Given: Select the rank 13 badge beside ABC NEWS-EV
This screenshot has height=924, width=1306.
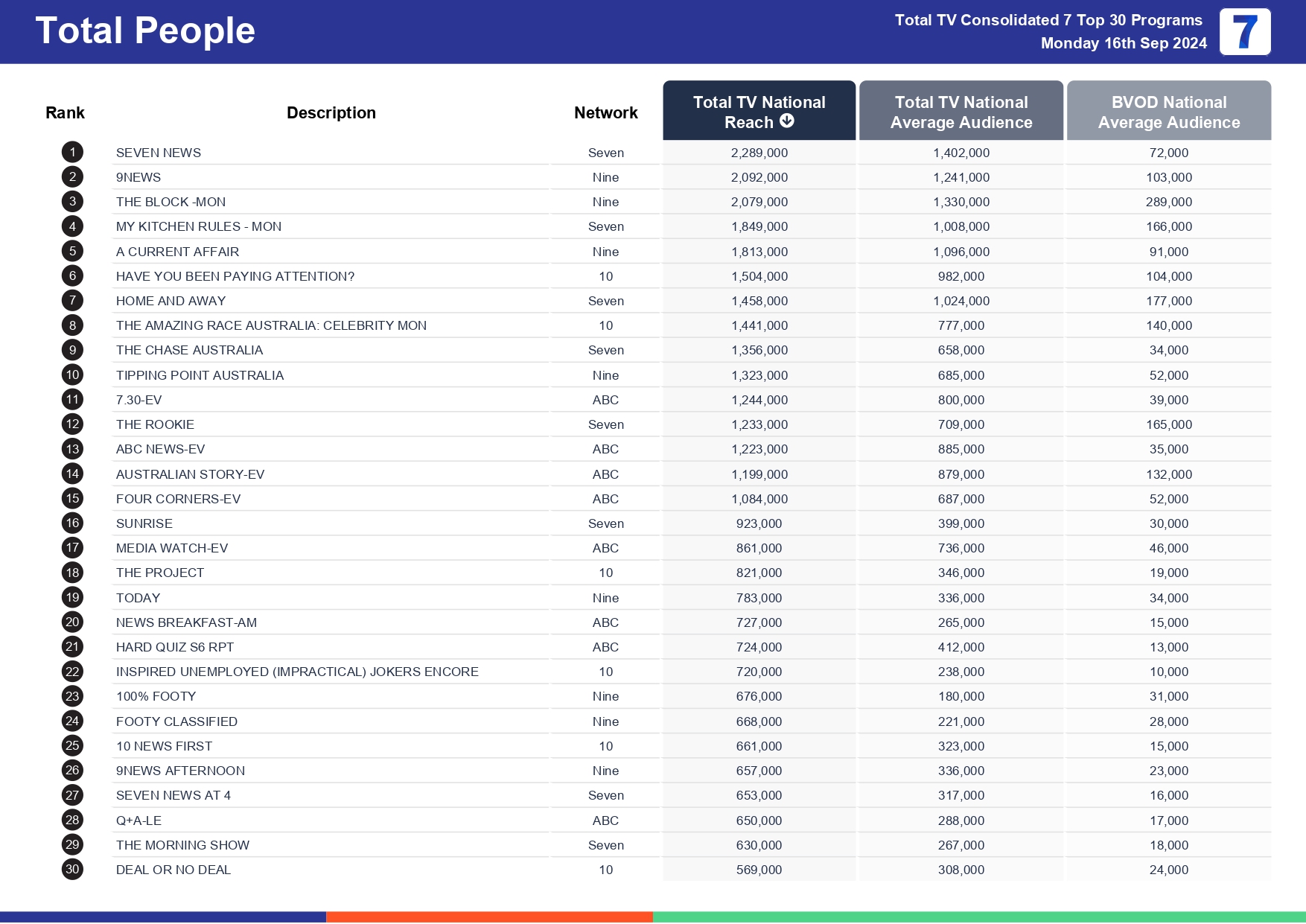Looking at the screenshot, I should tap(71, 449).
